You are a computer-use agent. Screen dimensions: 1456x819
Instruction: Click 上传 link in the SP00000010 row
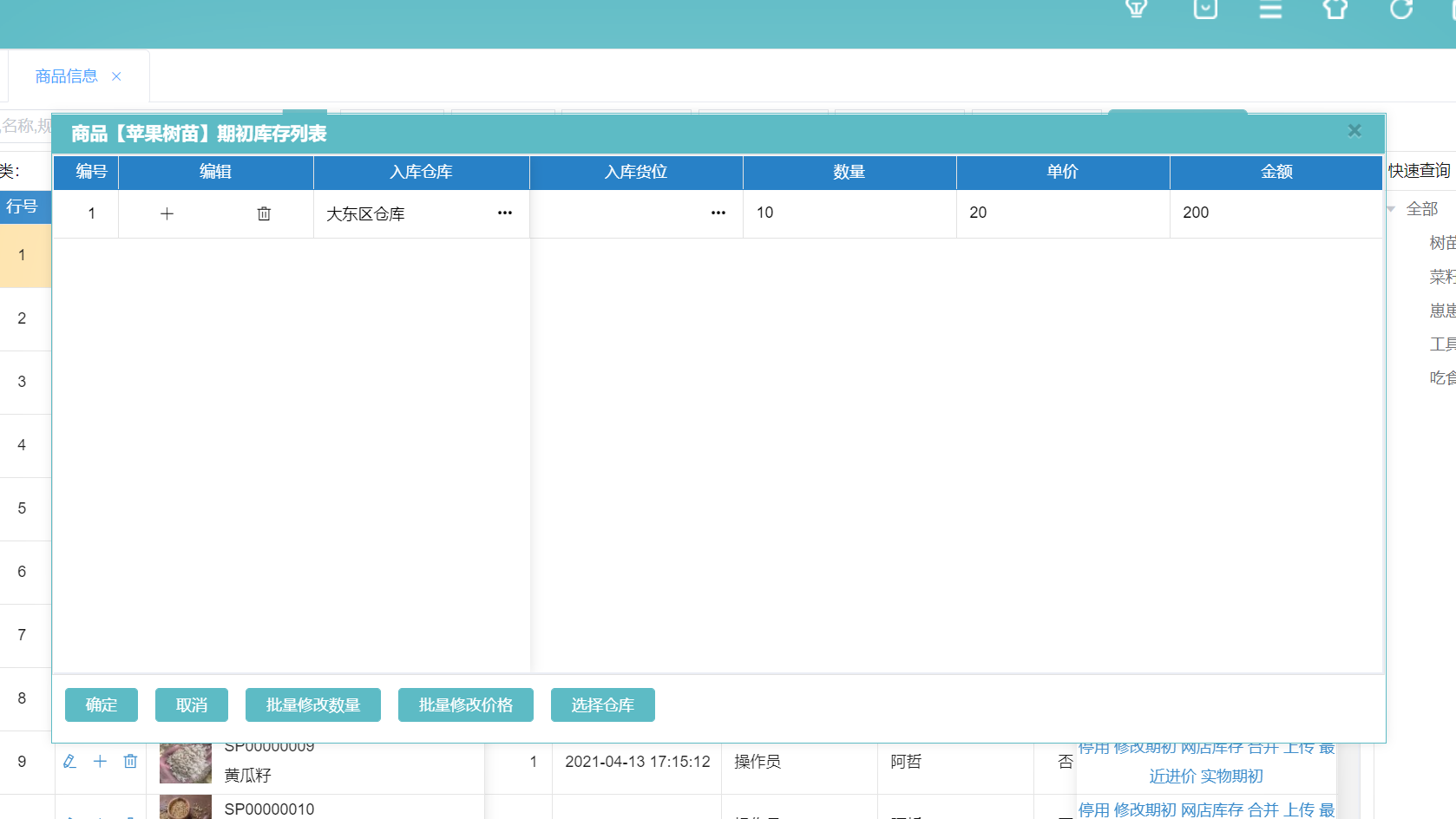point(1299,810)
